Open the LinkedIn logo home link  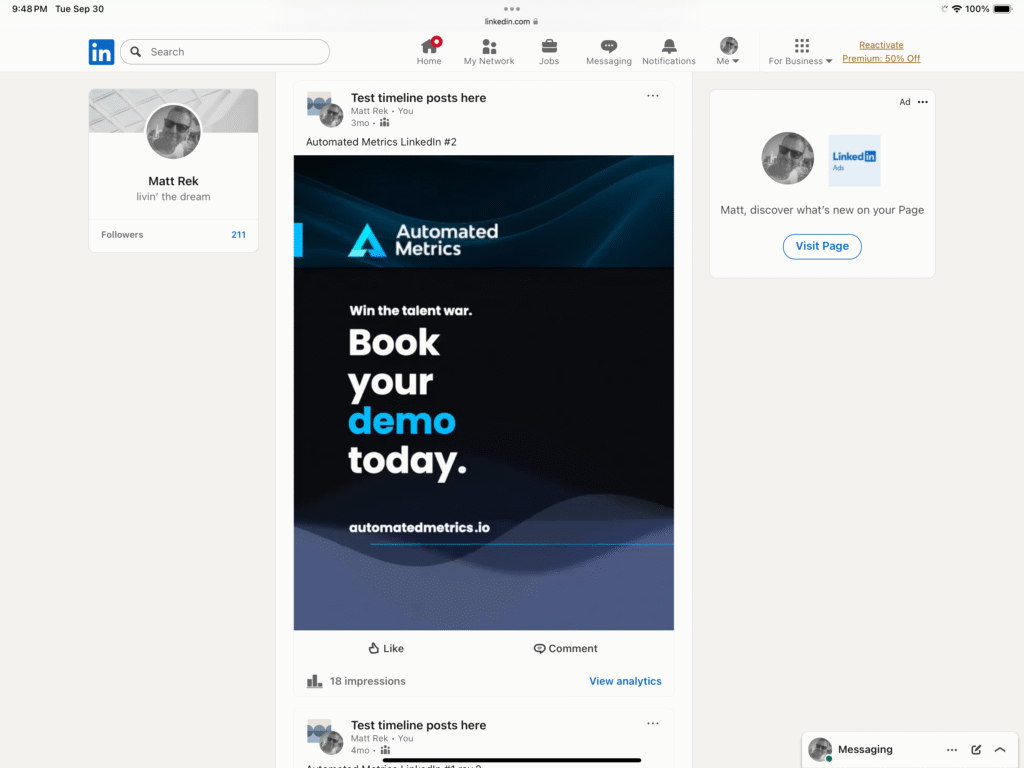click(101, 52)
